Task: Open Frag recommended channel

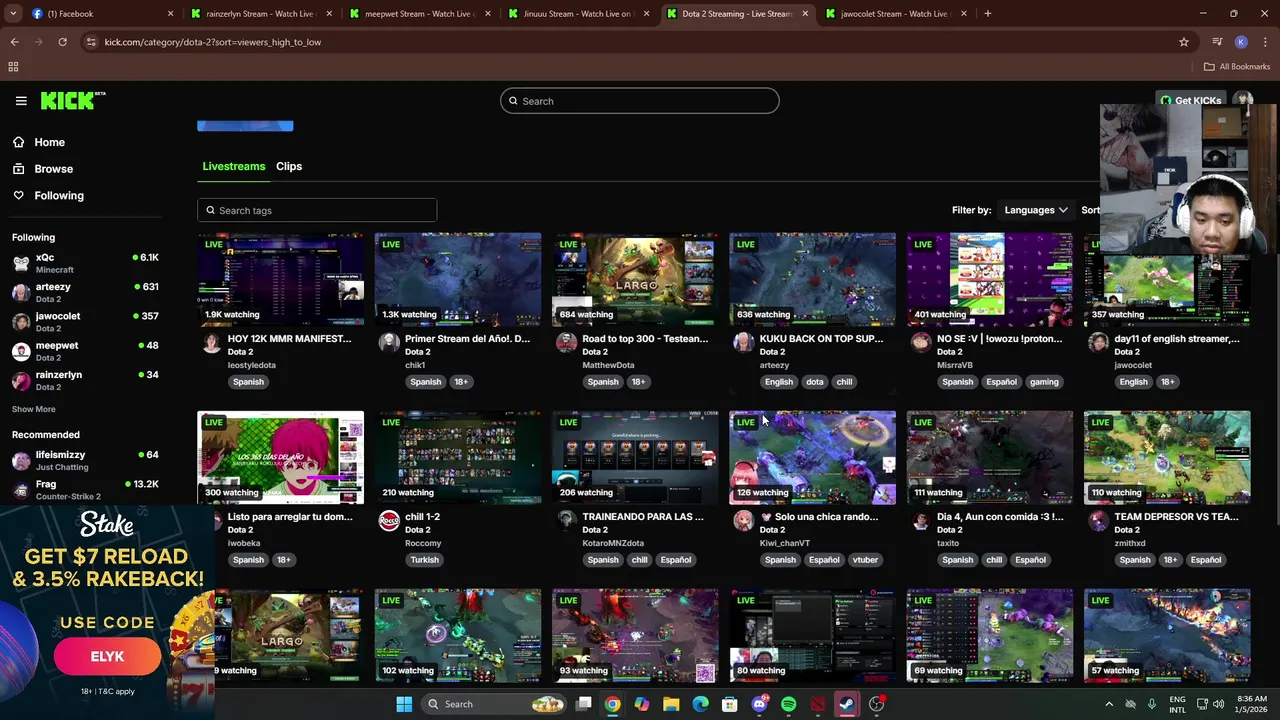Action: point(85,489)
